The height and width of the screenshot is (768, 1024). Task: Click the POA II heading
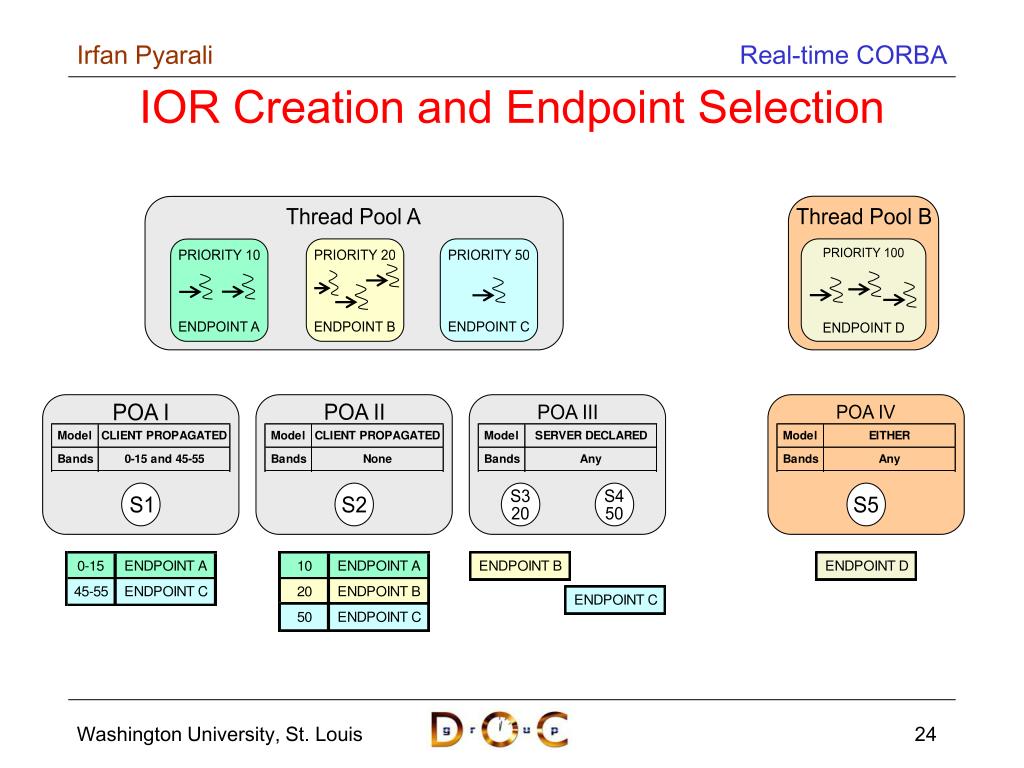(x=354, y=412)
